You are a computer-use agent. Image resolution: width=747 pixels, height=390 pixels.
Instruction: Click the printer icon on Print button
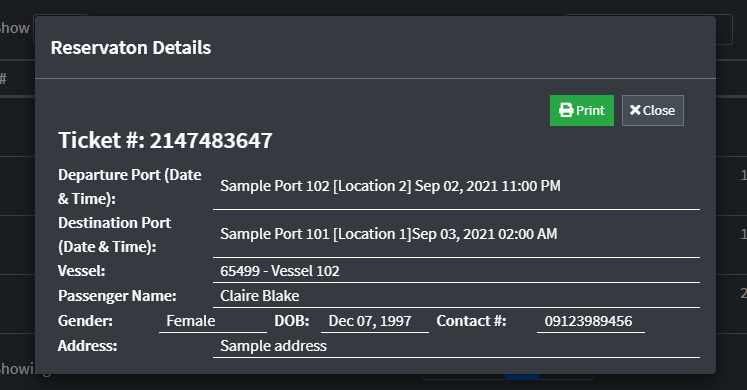[566, 110]
